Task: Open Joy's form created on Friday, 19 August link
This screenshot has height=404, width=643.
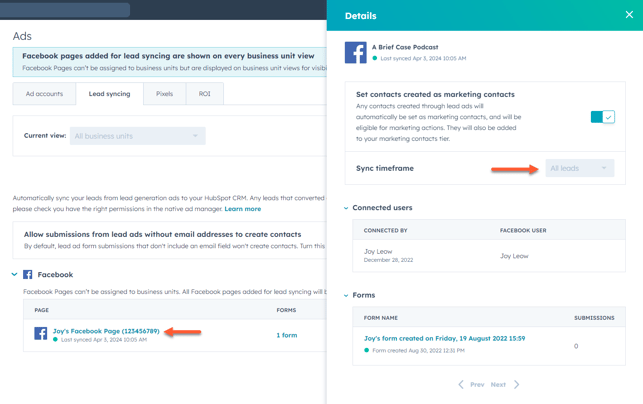Action: [x=445, y=338]
